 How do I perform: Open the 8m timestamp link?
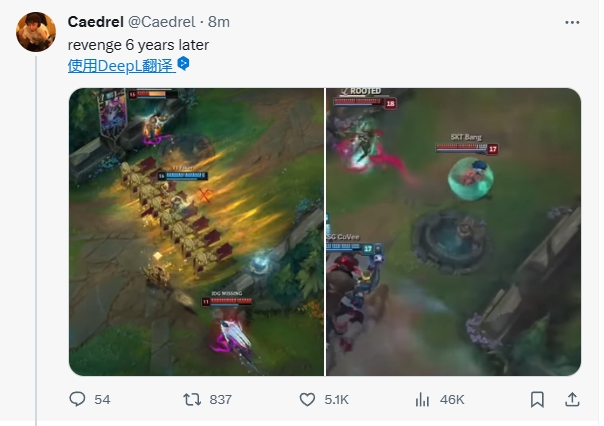[x=219, y=22]
